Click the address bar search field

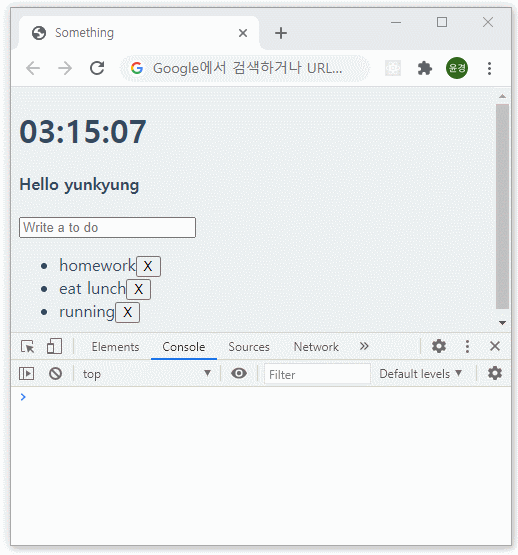pyautogui.click(x=245, y=68)
